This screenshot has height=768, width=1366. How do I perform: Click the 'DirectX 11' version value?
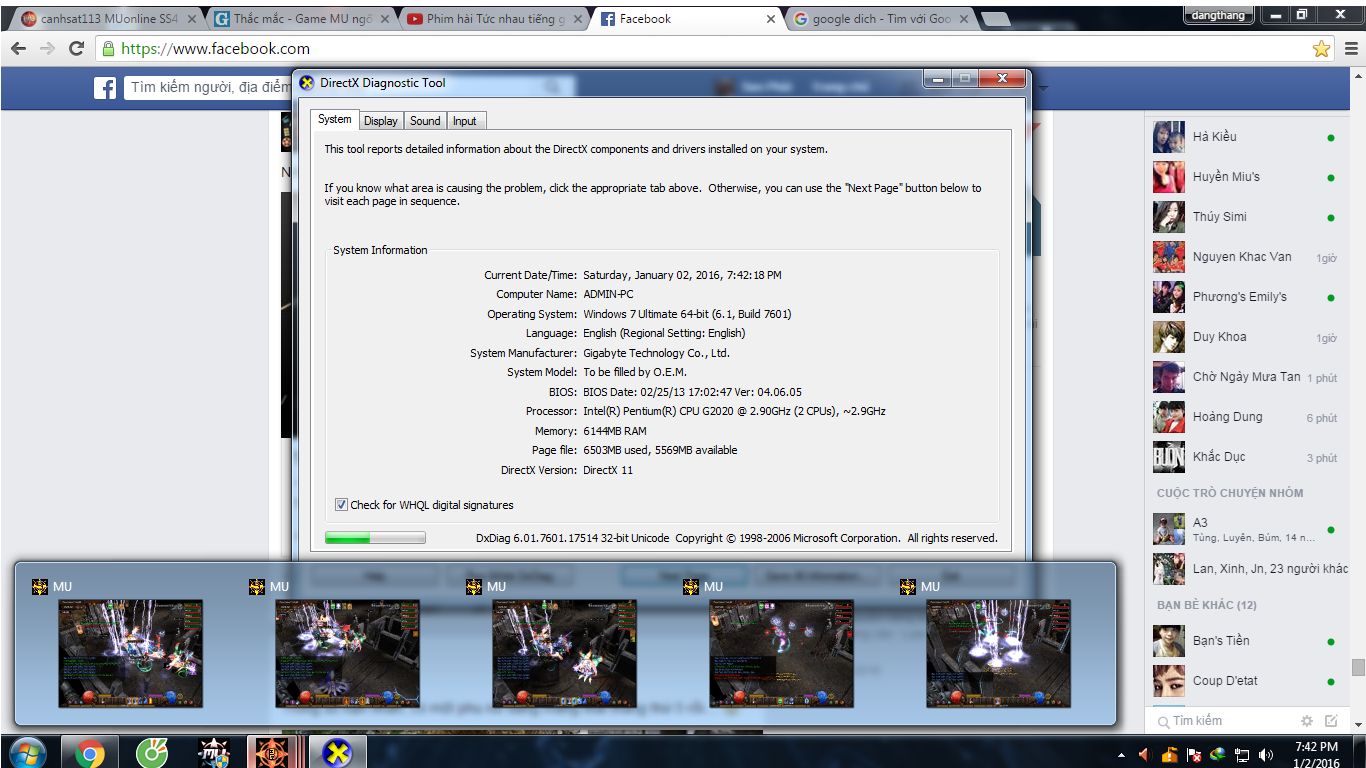click(x=608, y=470)
